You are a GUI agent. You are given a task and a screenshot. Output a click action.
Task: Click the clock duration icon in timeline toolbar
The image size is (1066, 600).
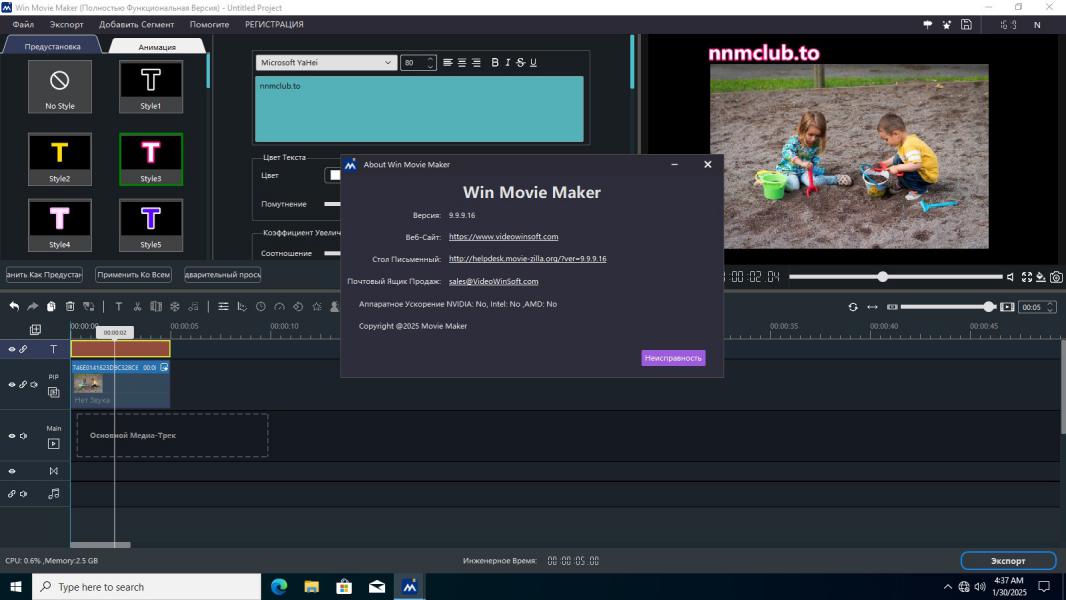[260, 306]
